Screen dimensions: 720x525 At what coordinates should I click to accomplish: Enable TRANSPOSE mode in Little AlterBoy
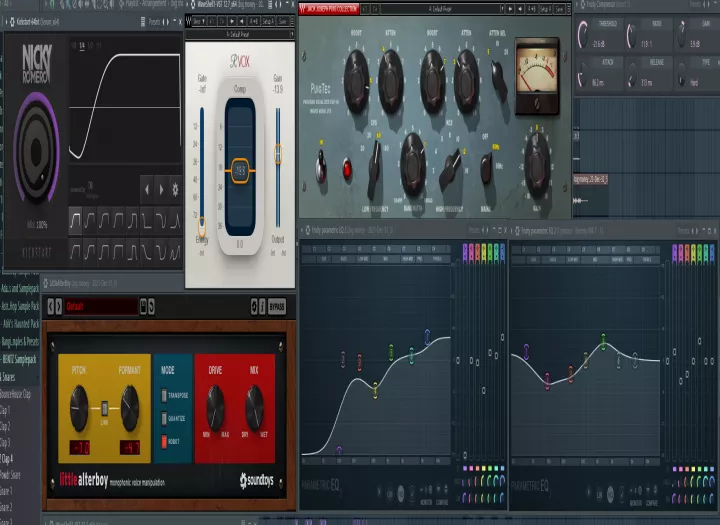point(164,395)
